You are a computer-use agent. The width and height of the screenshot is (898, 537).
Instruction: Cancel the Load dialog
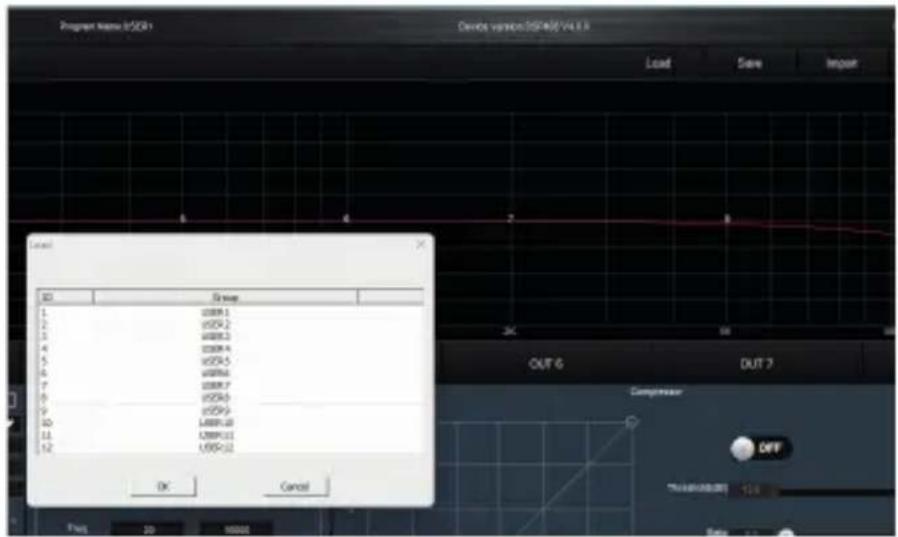296,486
